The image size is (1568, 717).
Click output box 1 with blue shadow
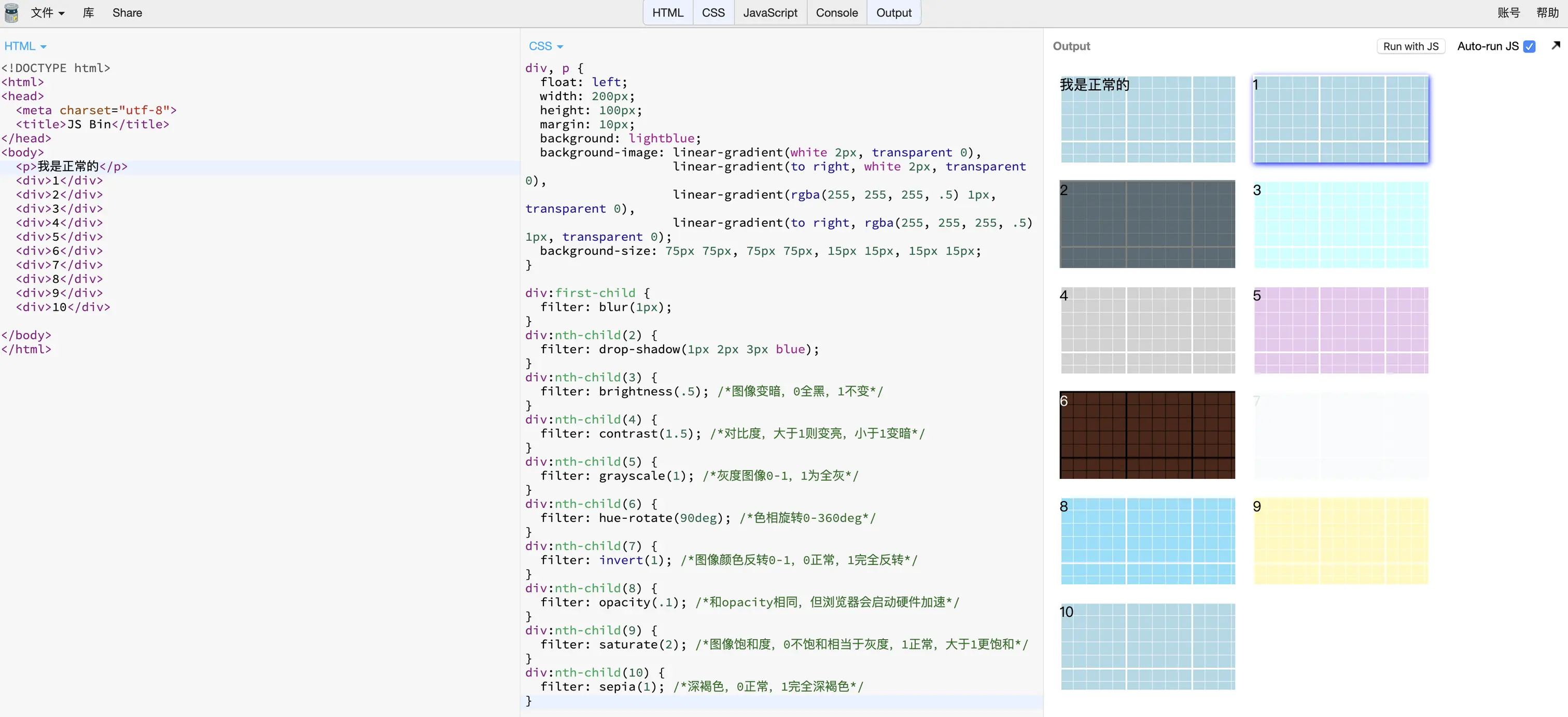[x=1340, y=119]
